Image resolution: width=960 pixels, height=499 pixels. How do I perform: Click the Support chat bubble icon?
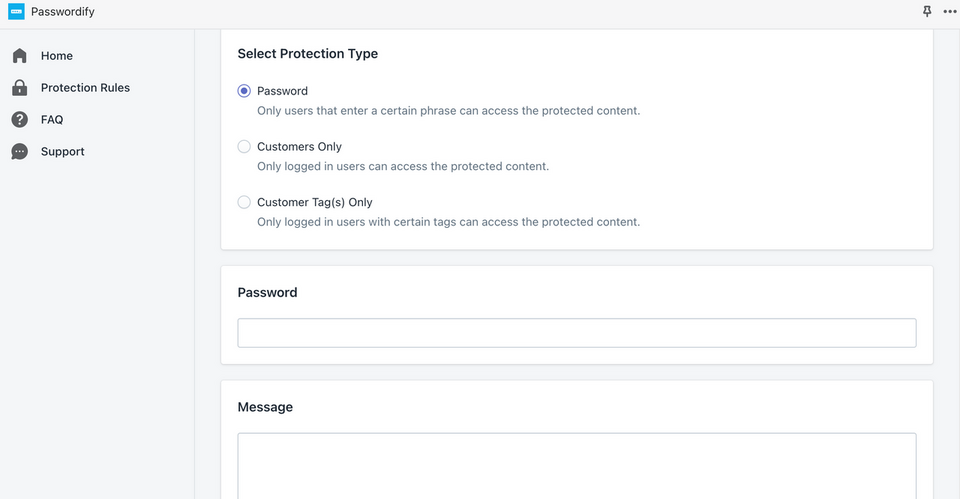pos(20,151)
